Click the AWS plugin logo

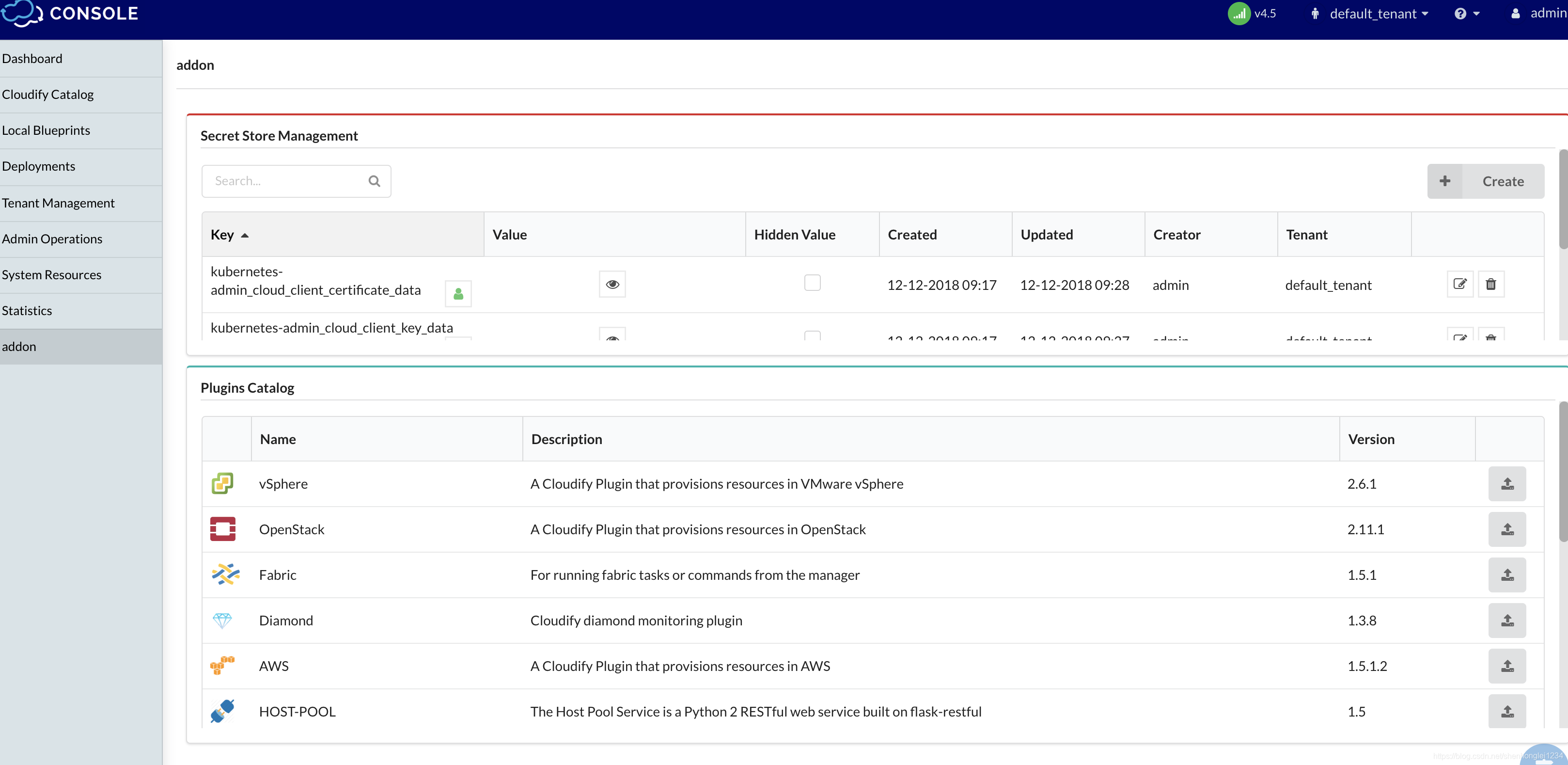(222, 665)
